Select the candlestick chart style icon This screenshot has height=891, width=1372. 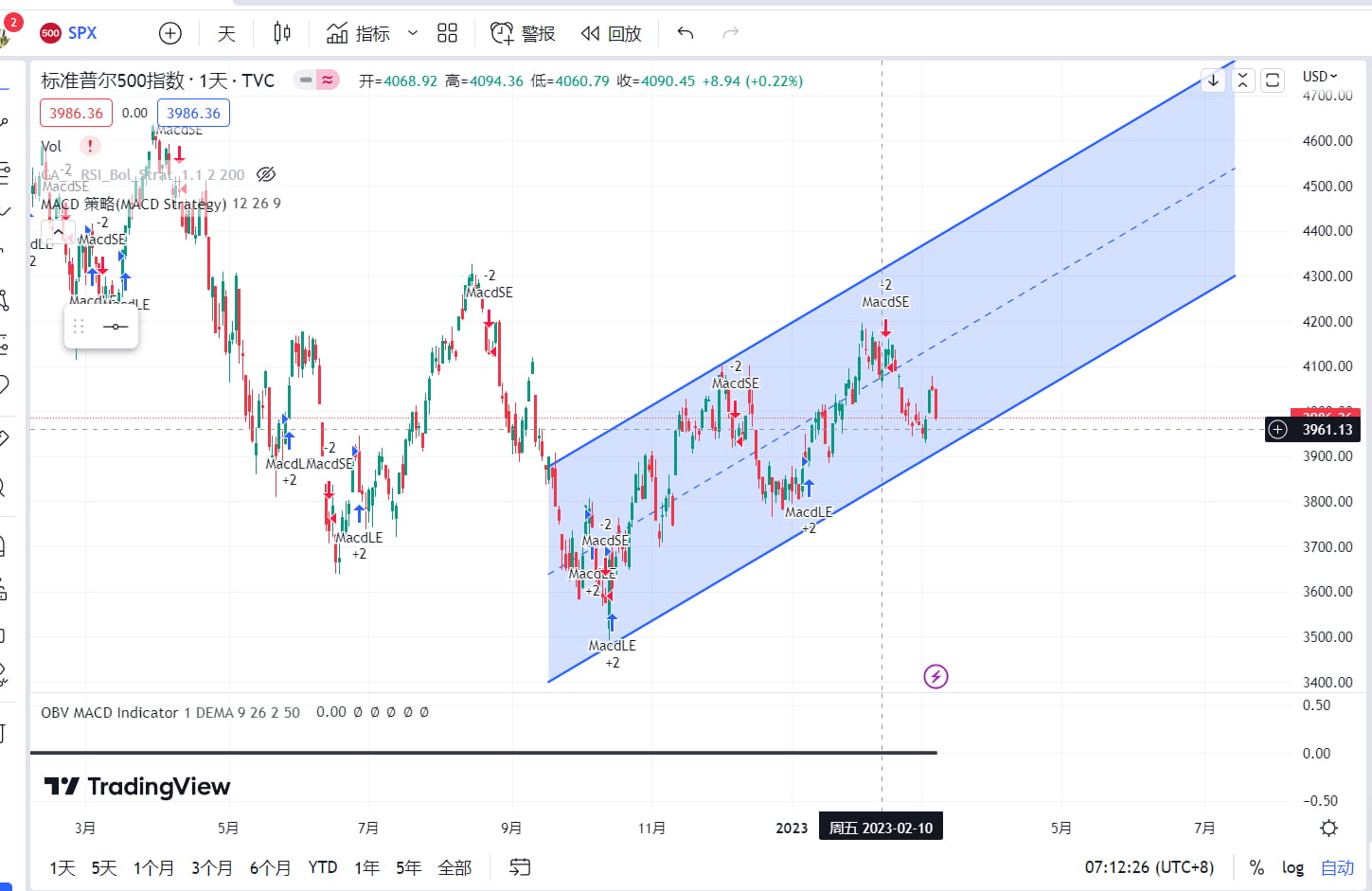pos(281,32)
